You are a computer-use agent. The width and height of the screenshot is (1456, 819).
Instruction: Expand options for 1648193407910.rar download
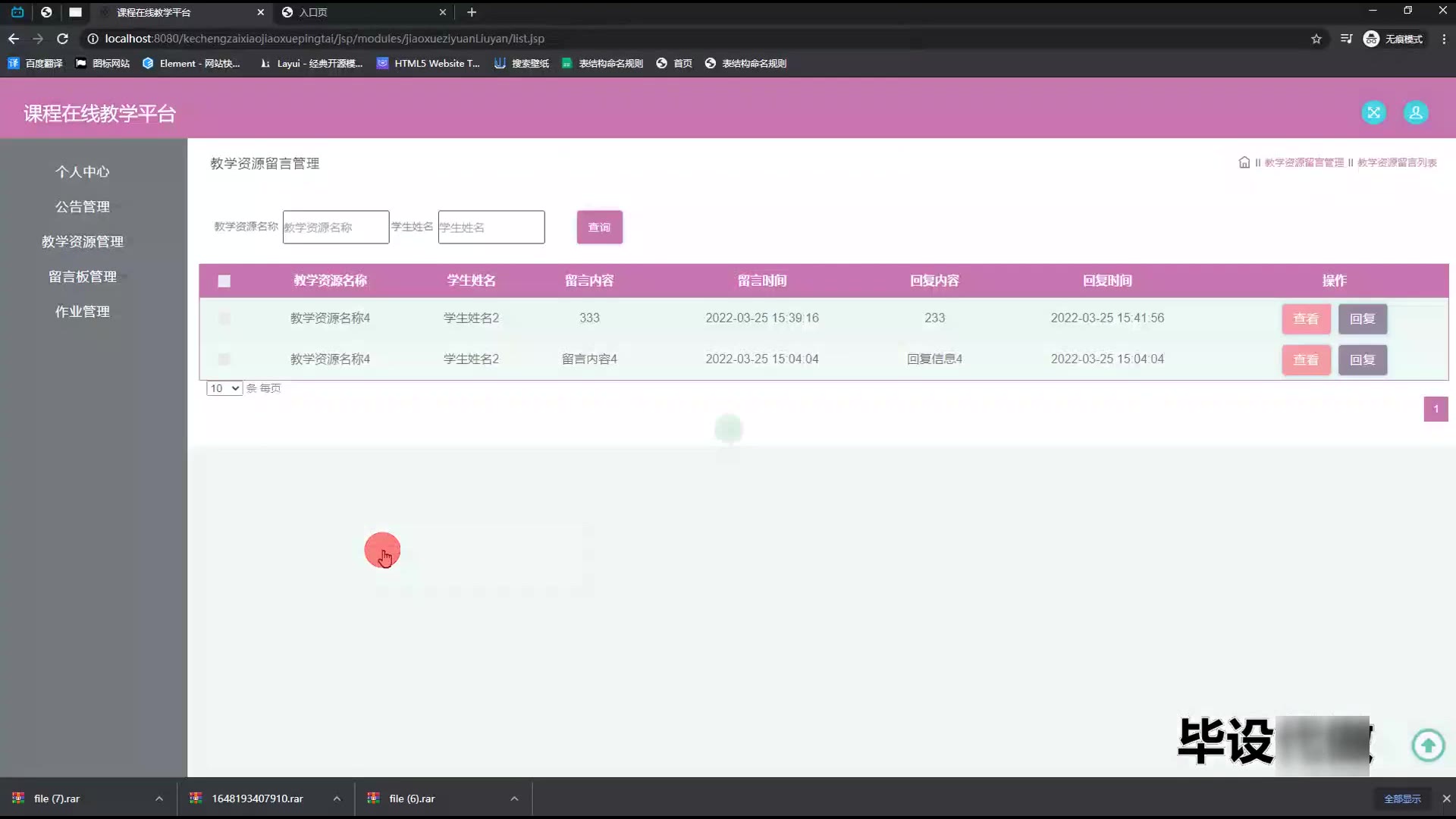click(337, 799)
